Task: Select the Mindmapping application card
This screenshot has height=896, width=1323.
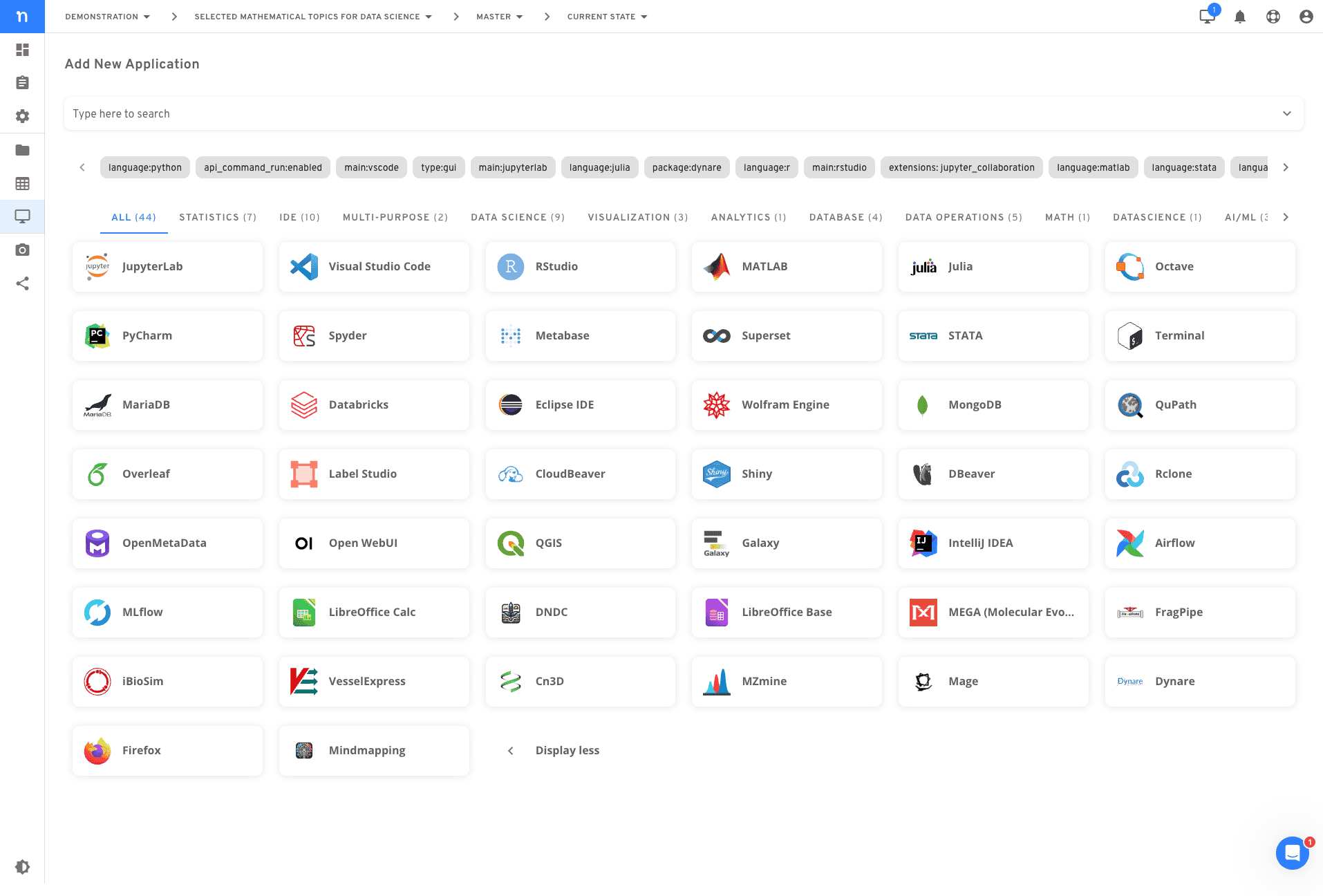Action: [x=374, y=750]
